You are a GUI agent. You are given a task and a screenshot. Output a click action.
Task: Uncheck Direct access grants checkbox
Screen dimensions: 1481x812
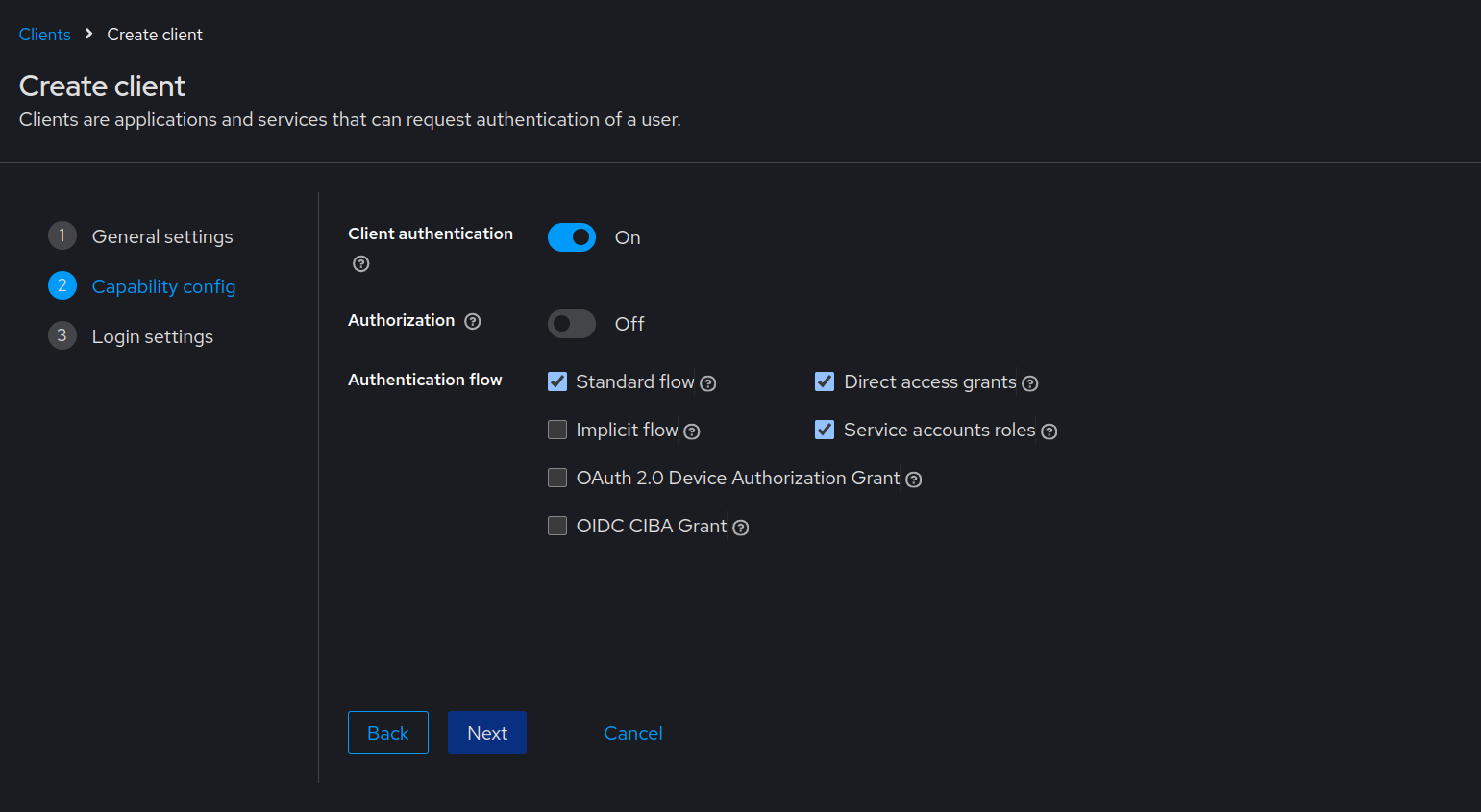[x=825, y=381]
